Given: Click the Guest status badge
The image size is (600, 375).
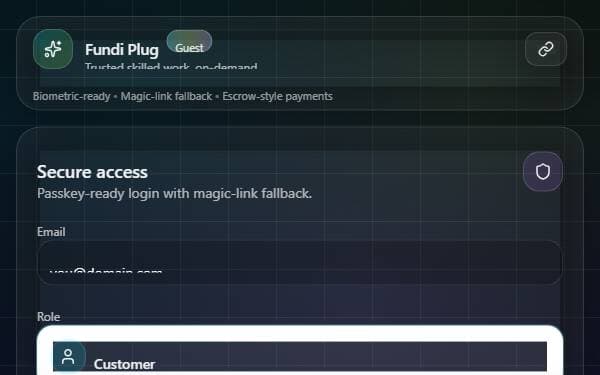Looking at the screenshot, I should (189, 42).
